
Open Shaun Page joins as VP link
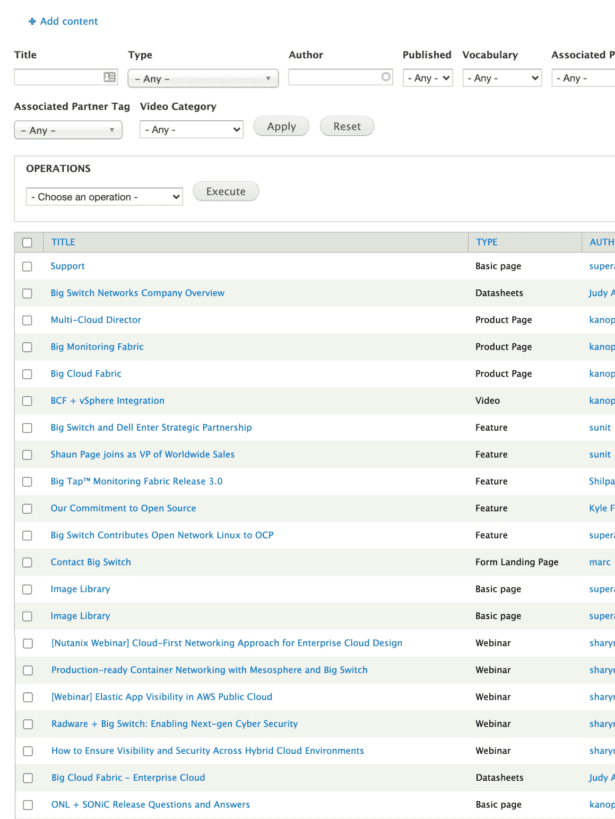(x=142, y=454)
